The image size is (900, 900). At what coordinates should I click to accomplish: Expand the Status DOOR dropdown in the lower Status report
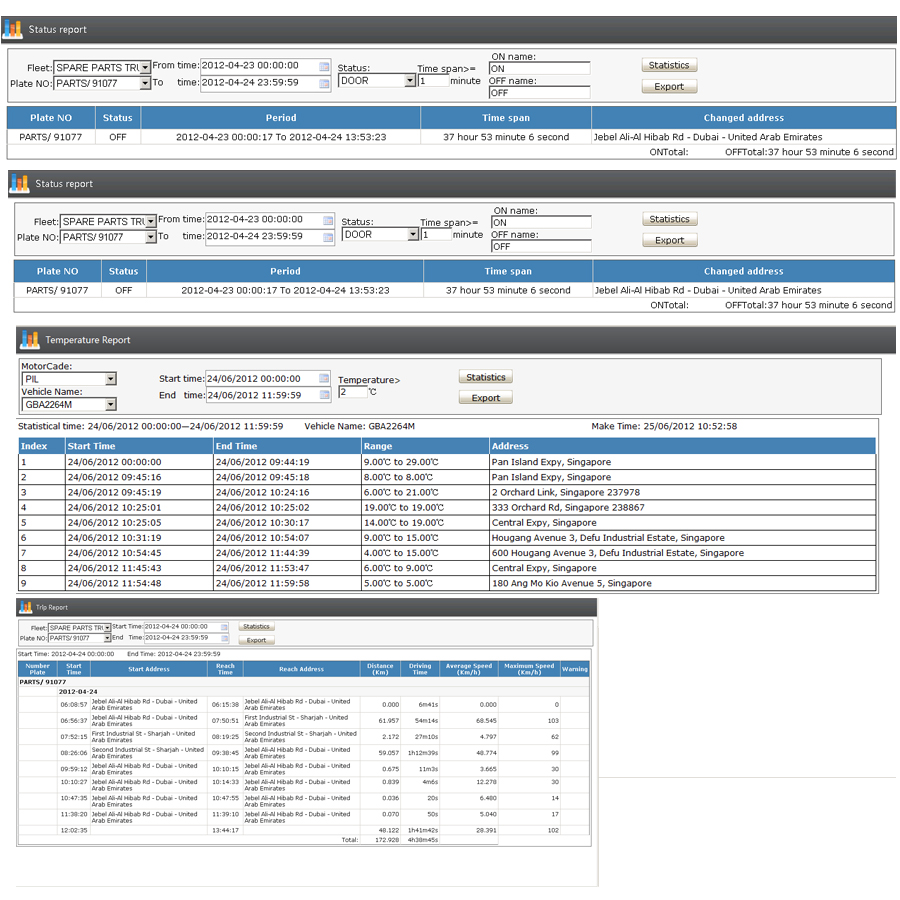point(413,234)
